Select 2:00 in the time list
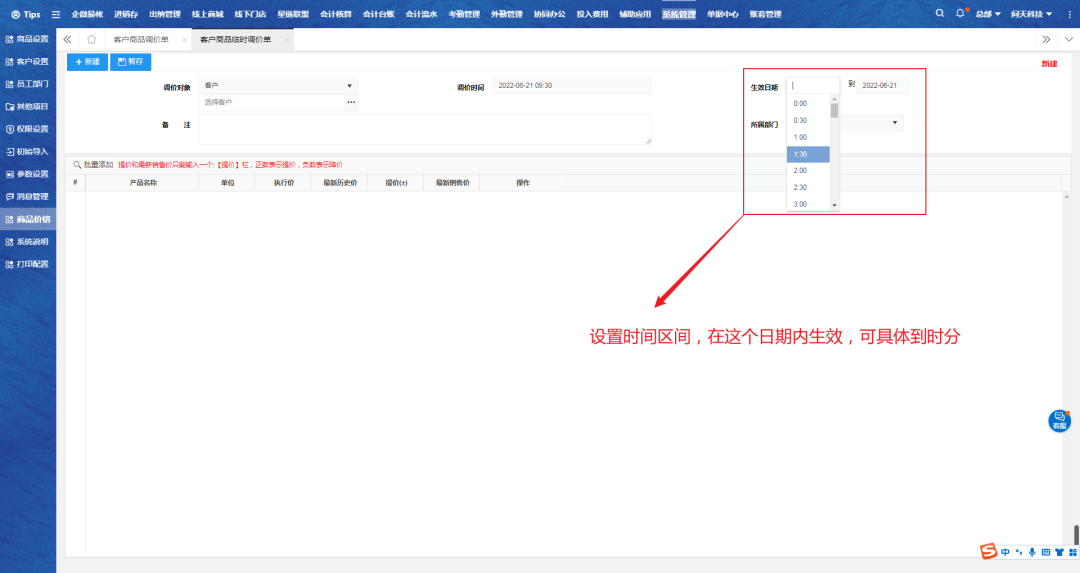The width and height of the screenshot is (1080, 573). (x=800, y=171)
